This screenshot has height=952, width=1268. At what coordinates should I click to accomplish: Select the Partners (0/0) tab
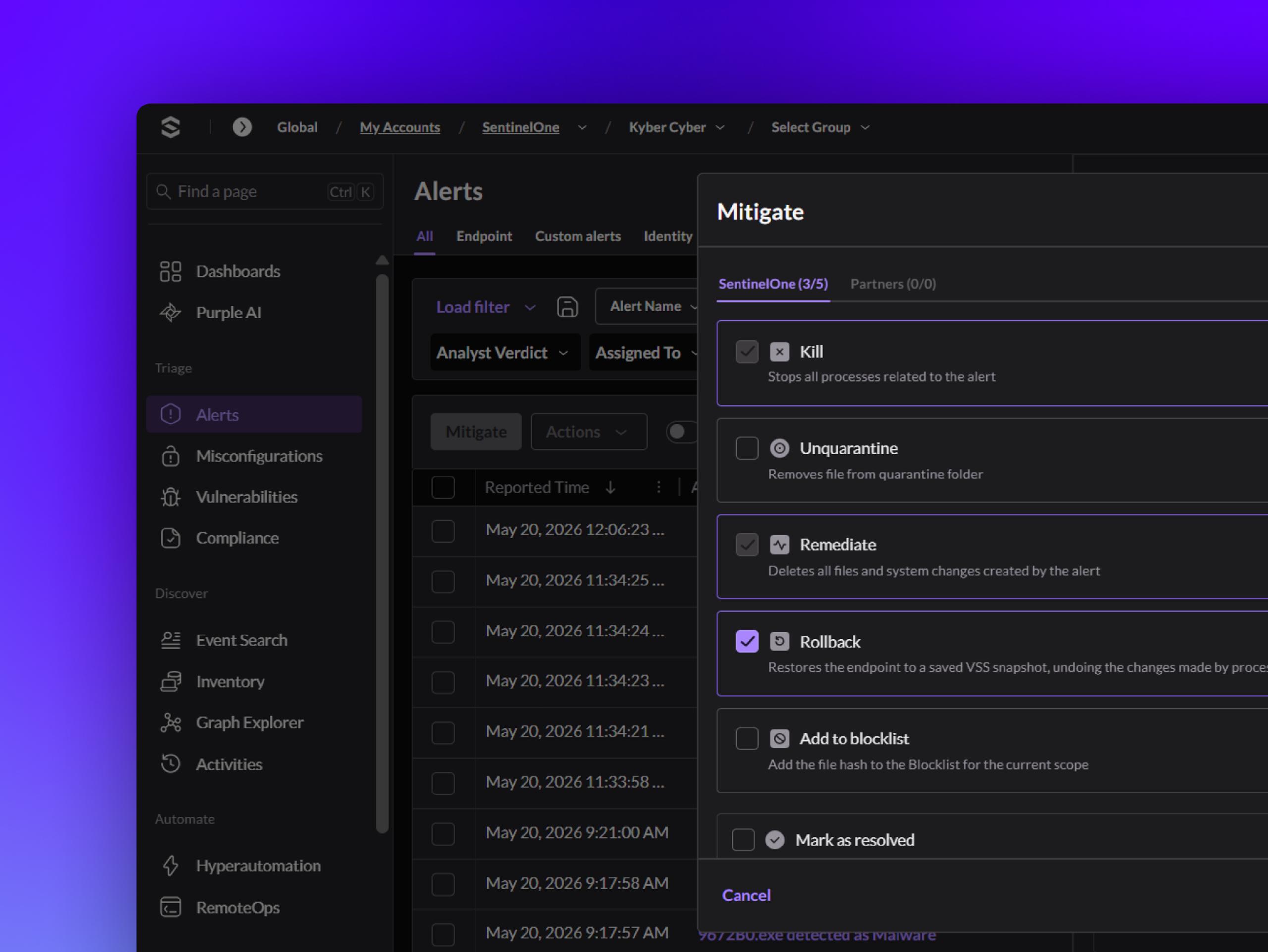tap(893, 284)
